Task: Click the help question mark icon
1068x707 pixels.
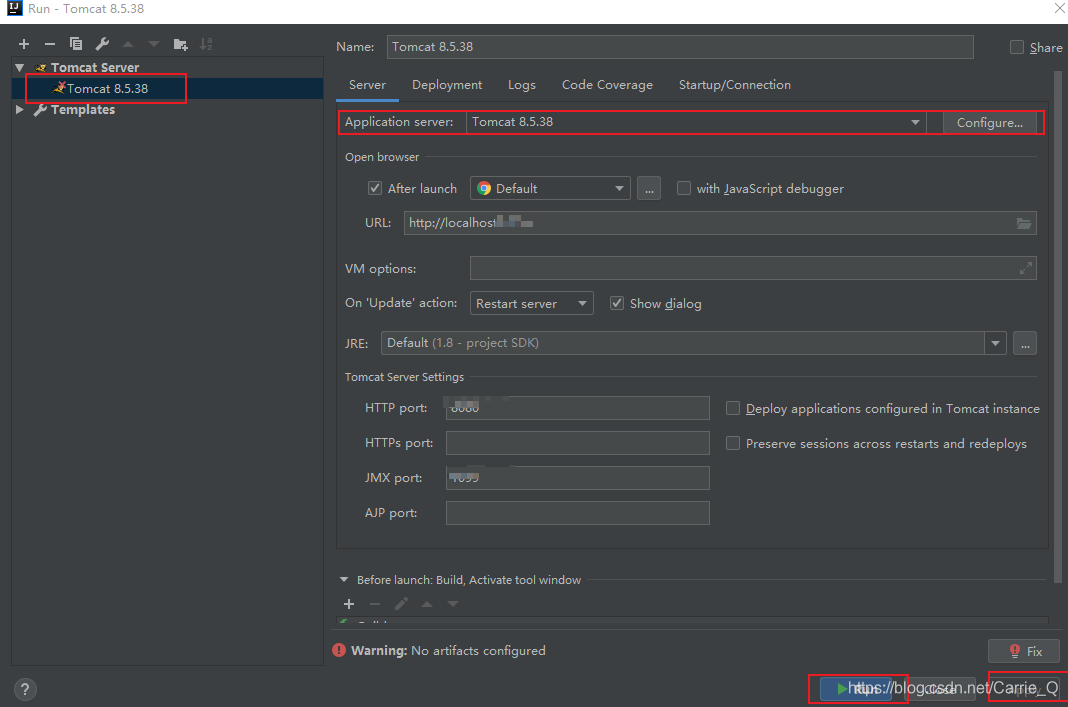Action: 25,689
